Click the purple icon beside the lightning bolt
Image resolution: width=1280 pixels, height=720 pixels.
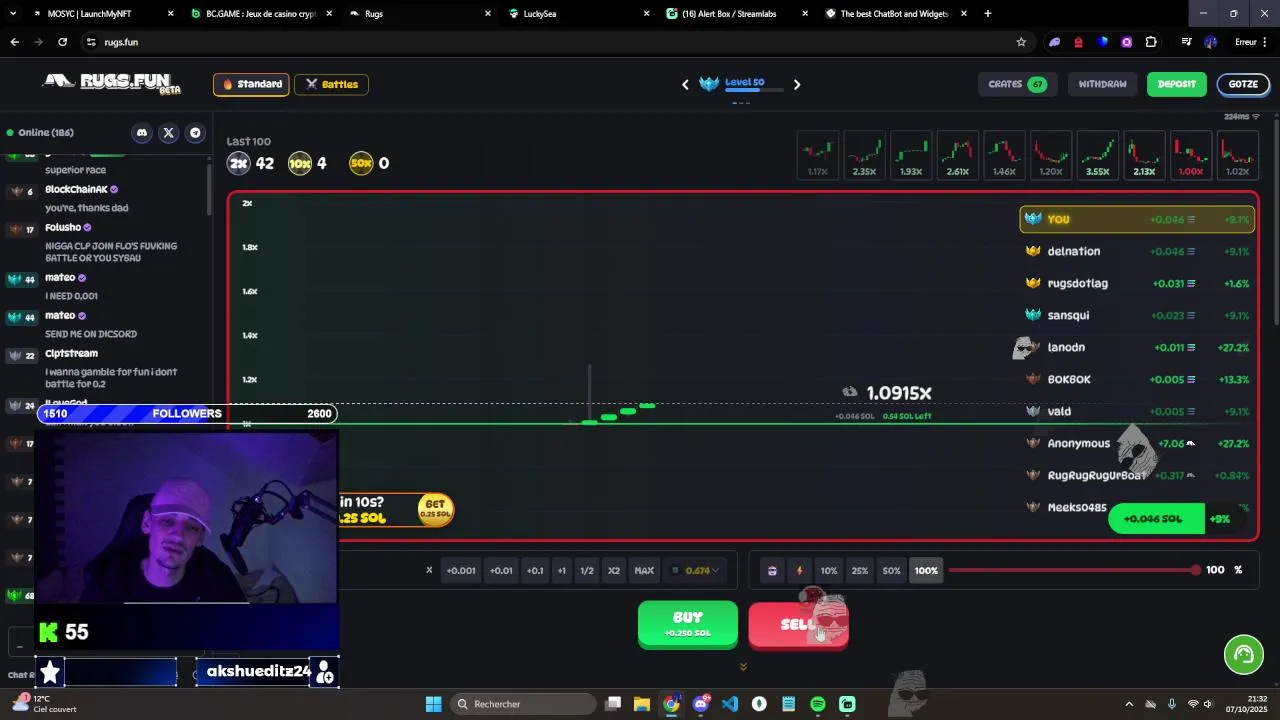pyautogui.click(x=772, y=571)
